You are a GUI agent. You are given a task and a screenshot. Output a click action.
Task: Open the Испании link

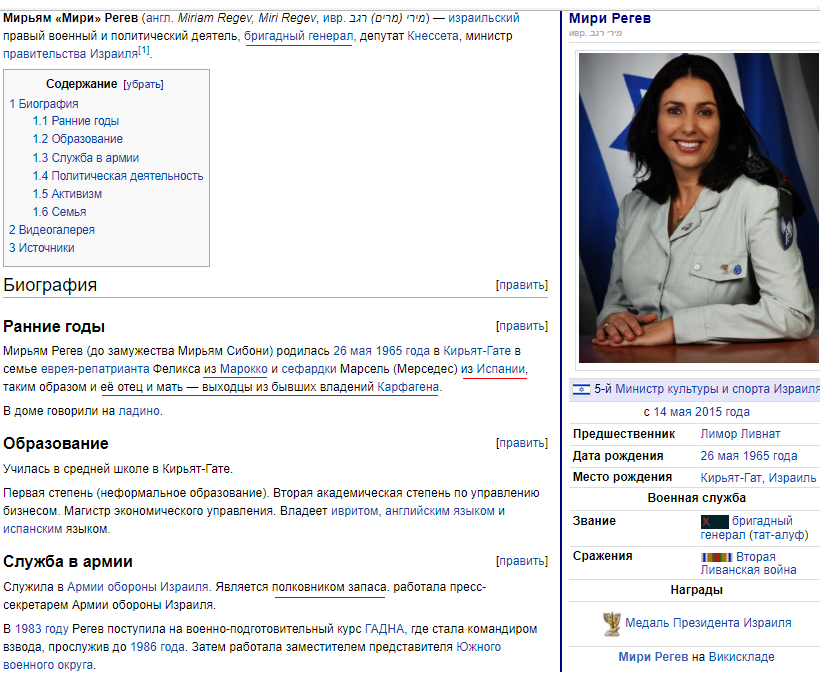pos(501,369)
